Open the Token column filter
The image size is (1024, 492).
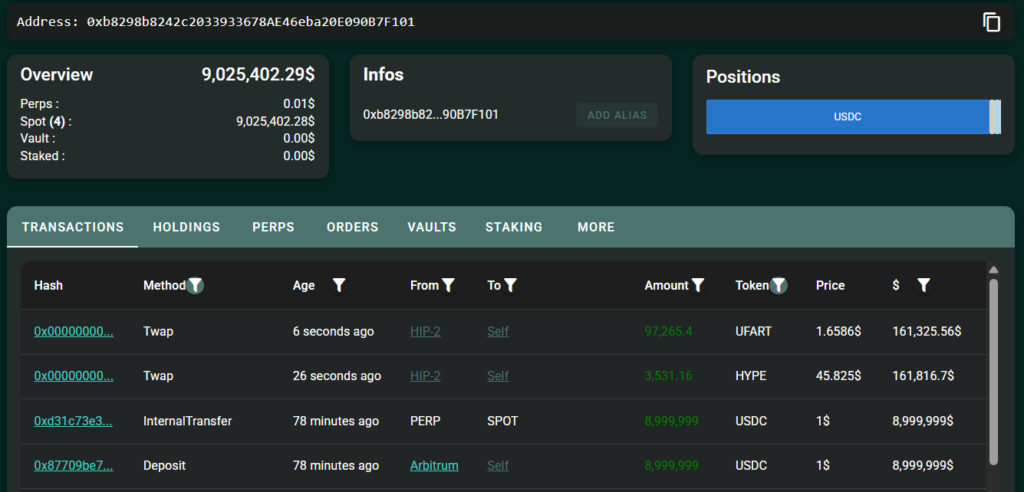click(779, 286)
